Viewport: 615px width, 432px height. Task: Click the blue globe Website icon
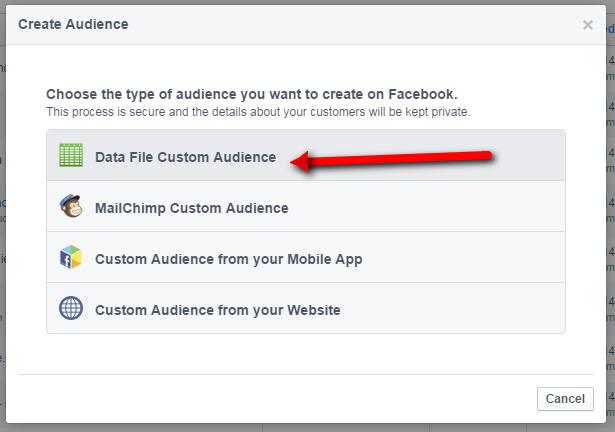pos(71,308)
